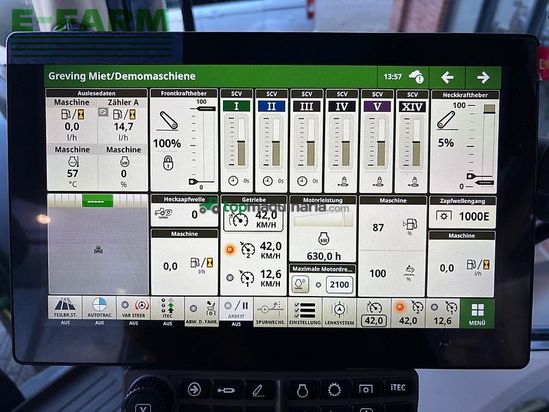The height and width of the screenshot is (412, 549).
Task: Tap the engine rpm icon button
Action: (x=300, y=284)
